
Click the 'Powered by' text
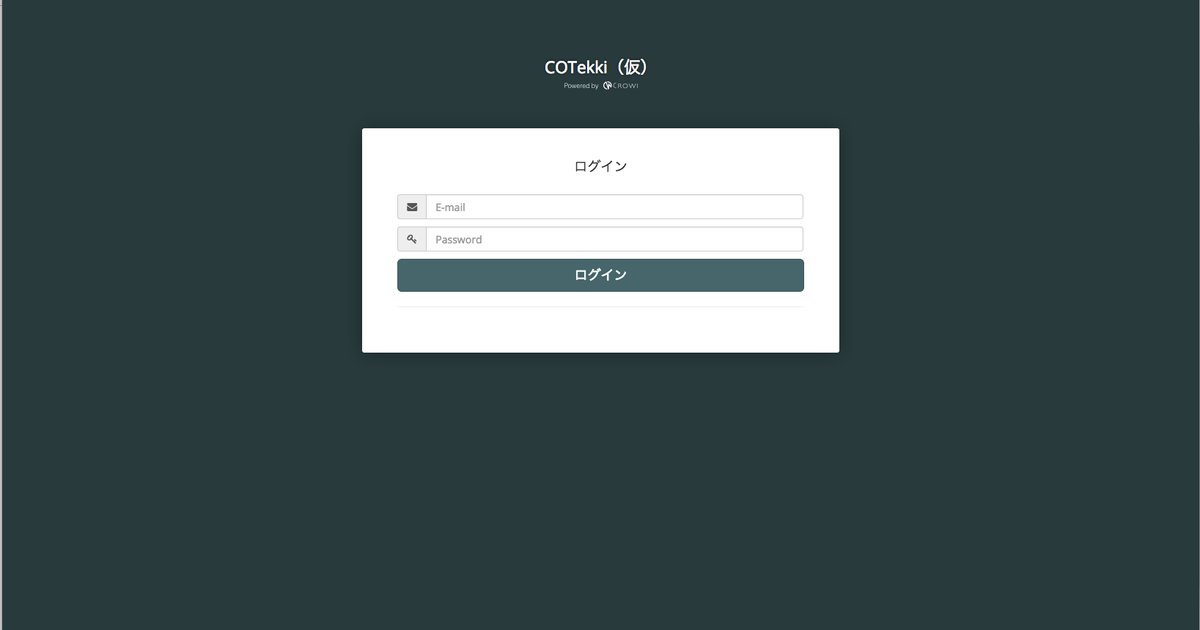pos(581,86)
